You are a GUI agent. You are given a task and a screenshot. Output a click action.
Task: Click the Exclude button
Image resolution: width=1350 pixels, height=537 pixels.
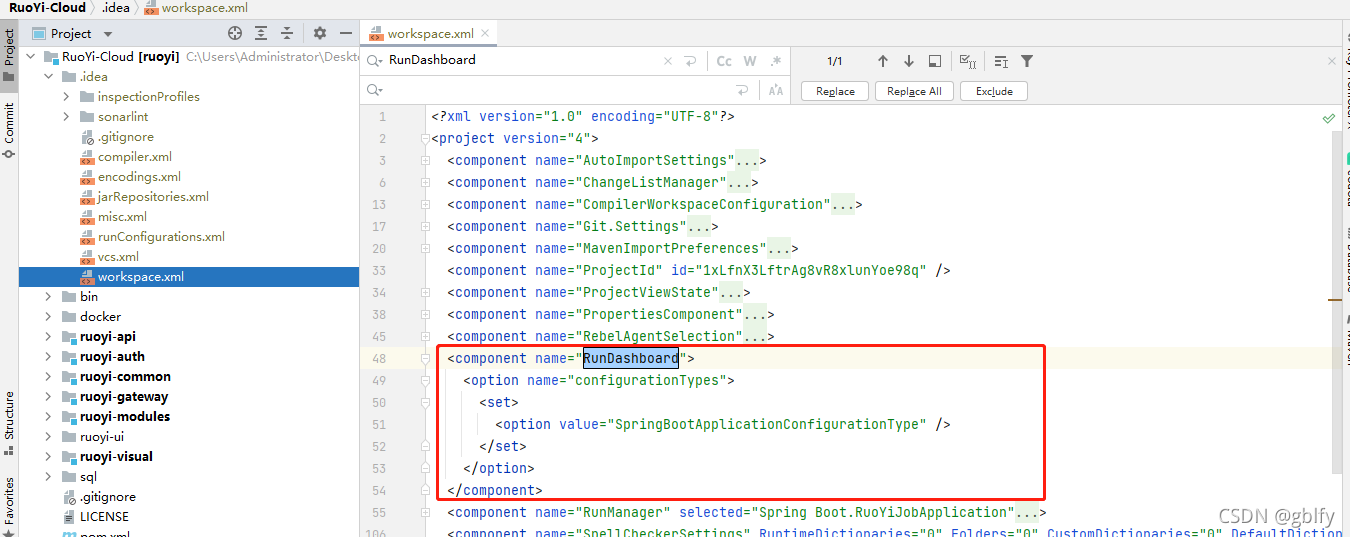point(994,91)
